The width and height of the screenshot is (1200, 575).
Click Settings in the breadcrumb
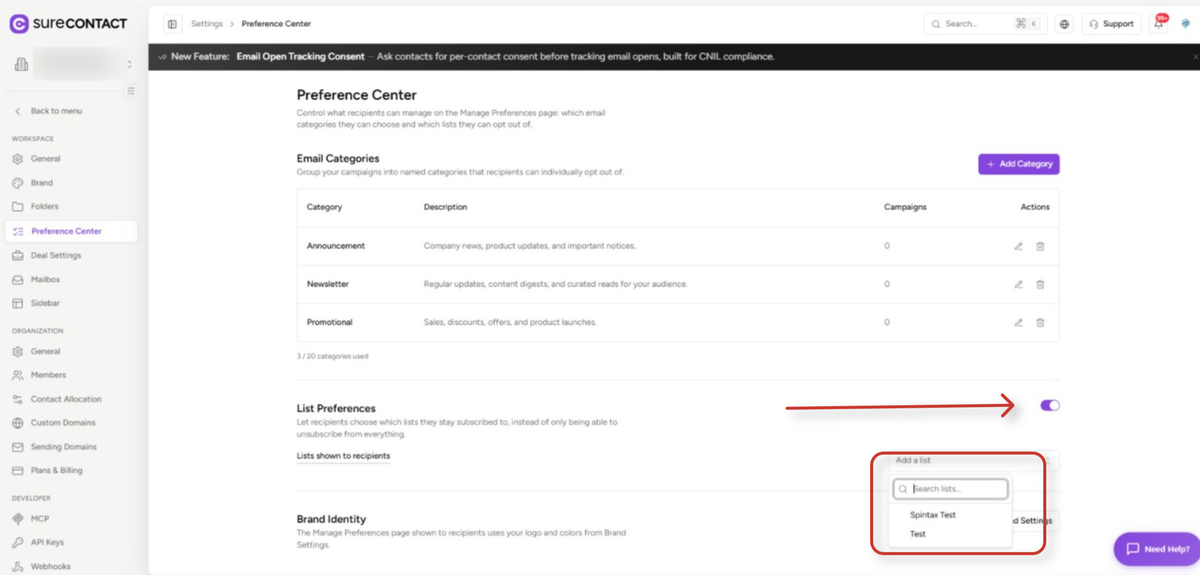coord(207,23)
